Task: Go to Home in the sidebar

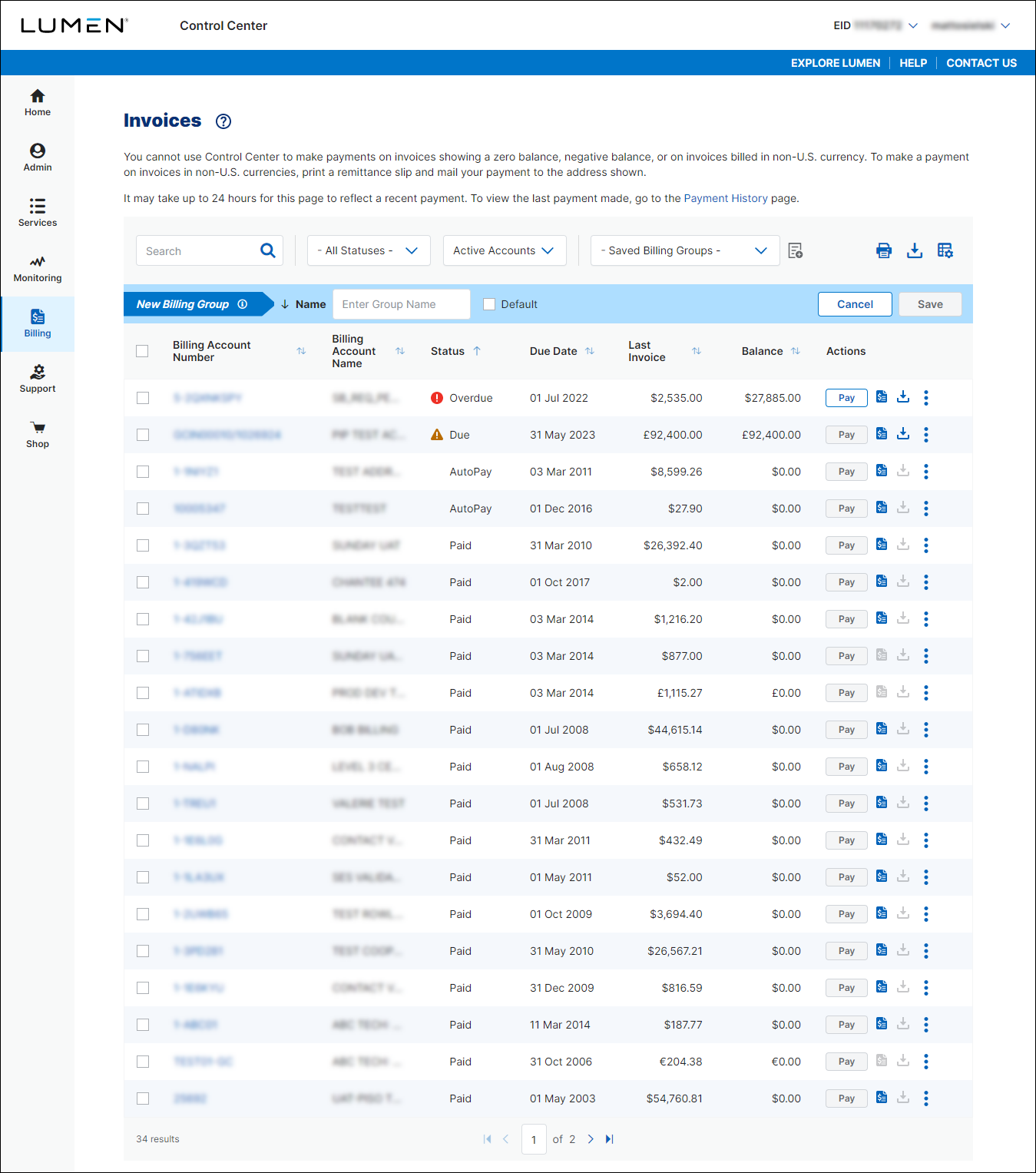Action: [38, 103]
